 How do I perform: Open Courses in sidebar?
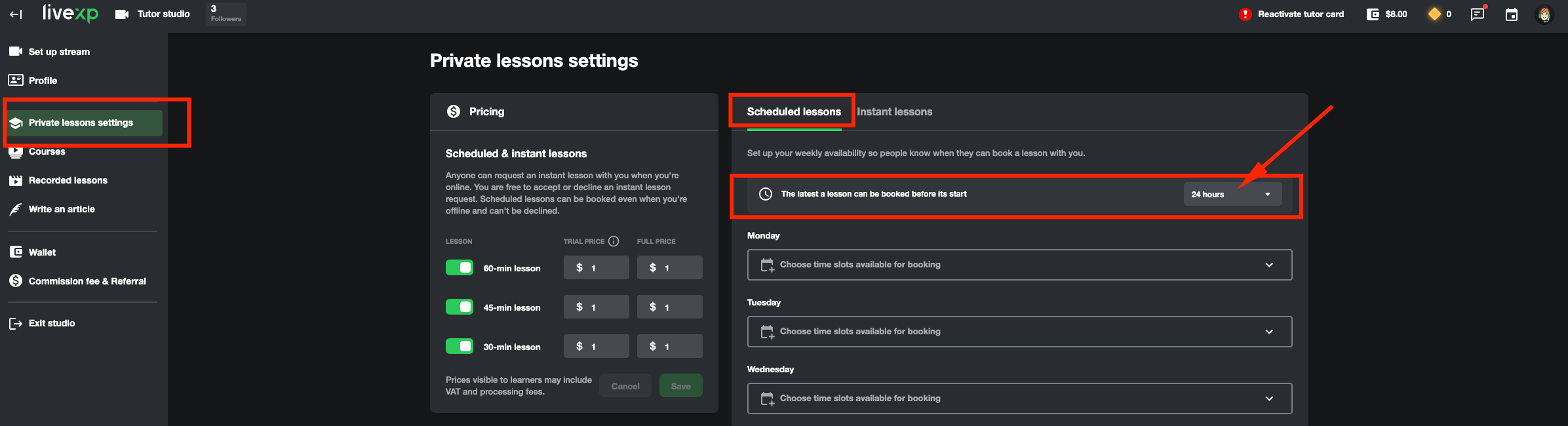83,151
